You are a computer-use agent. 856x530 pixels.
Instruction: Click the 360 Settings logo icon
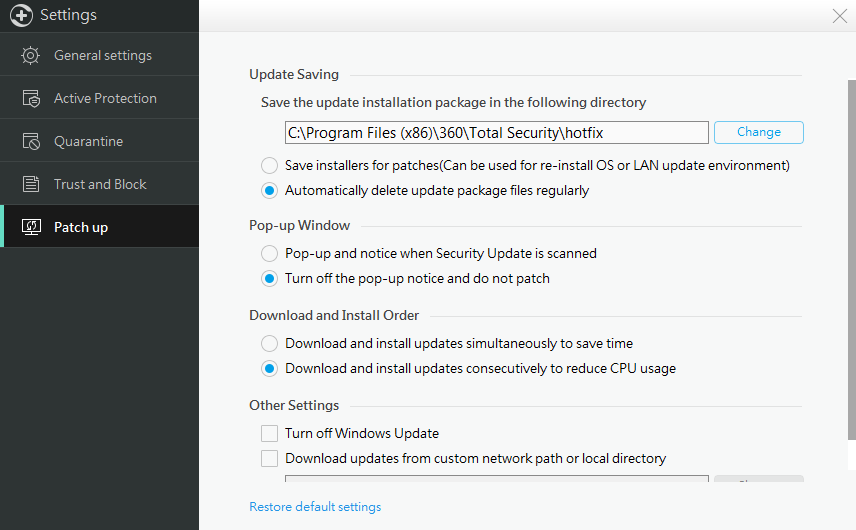[x=21, y=15]
